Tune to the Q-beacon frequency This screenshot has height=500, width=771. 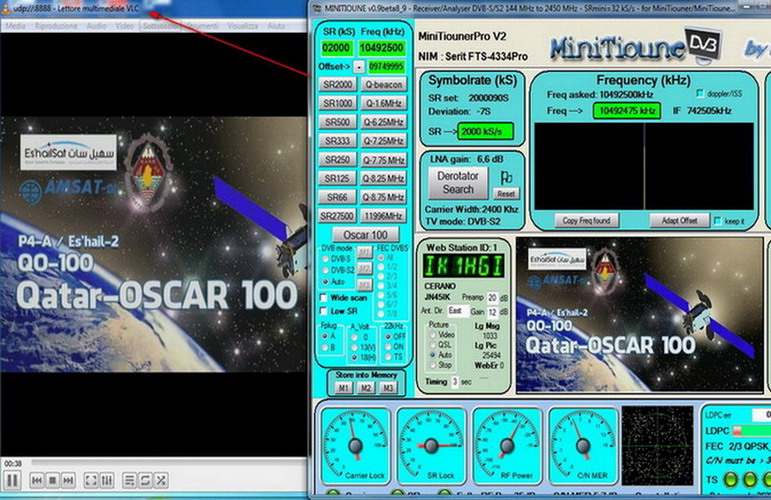tap(384, 85)
